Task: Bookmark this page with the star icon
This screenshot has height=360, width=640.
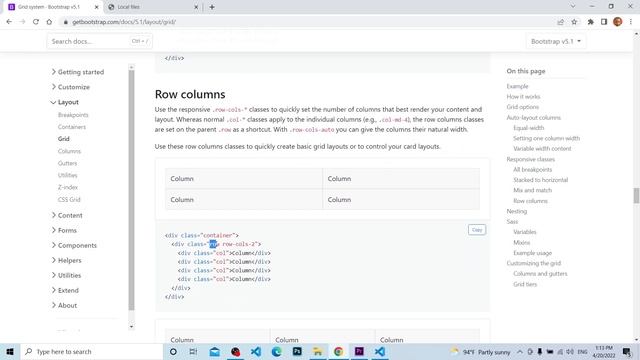Action: [574, 22]
